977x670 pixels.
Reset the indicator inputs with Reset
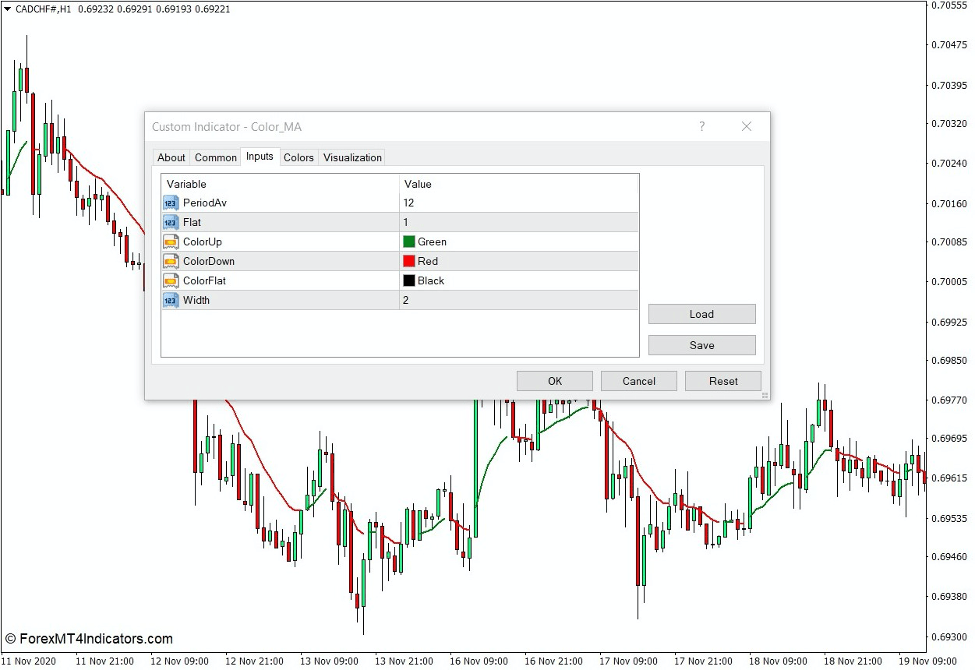[723, 381]
